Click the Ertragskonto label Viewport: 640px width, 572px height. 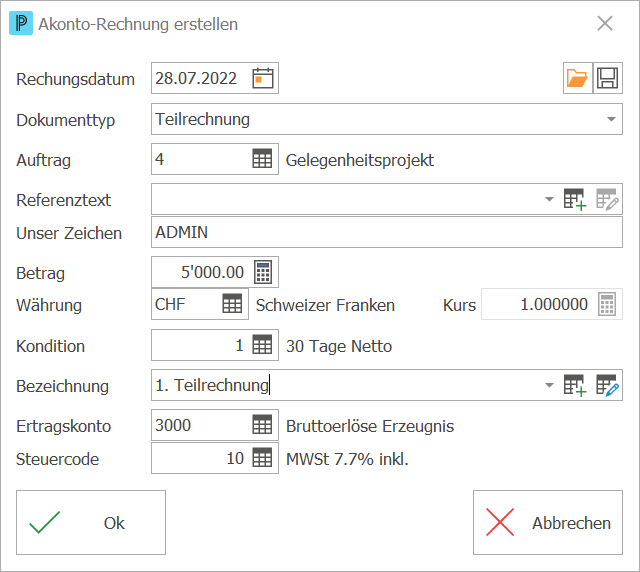[64, 426]
